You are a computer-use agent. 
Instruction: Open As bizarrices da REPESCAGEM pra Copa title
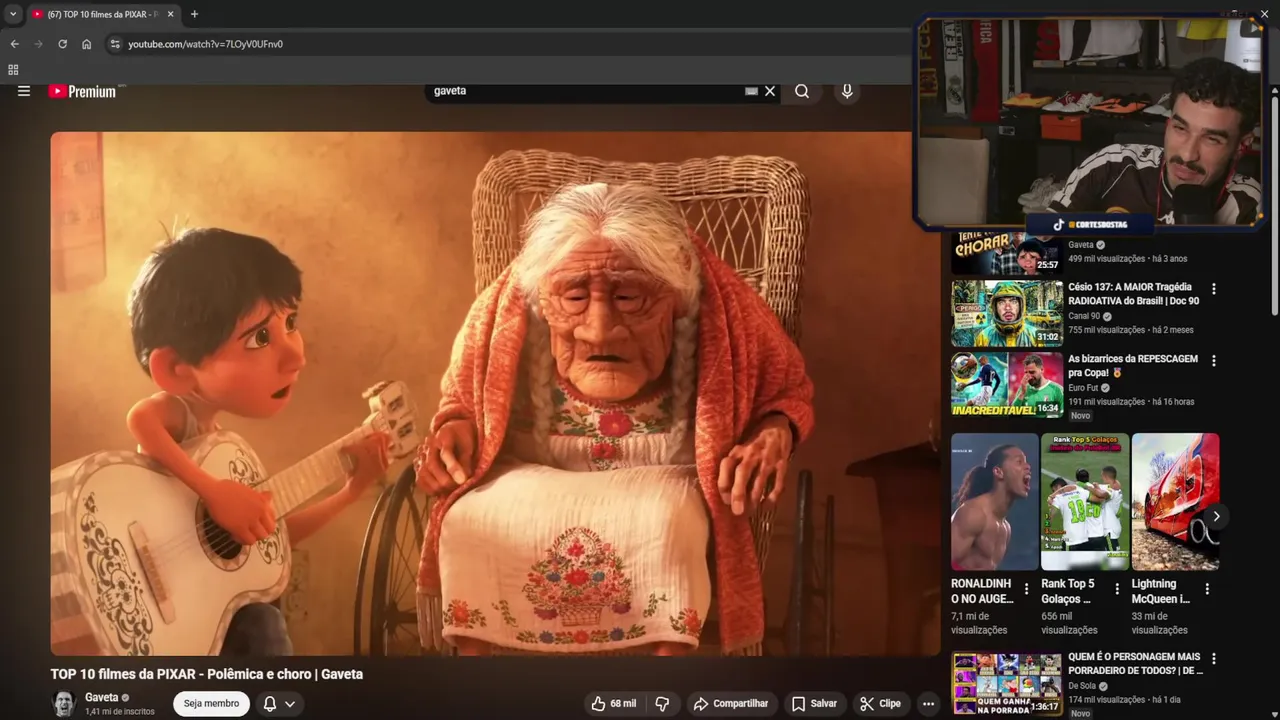1133,366
